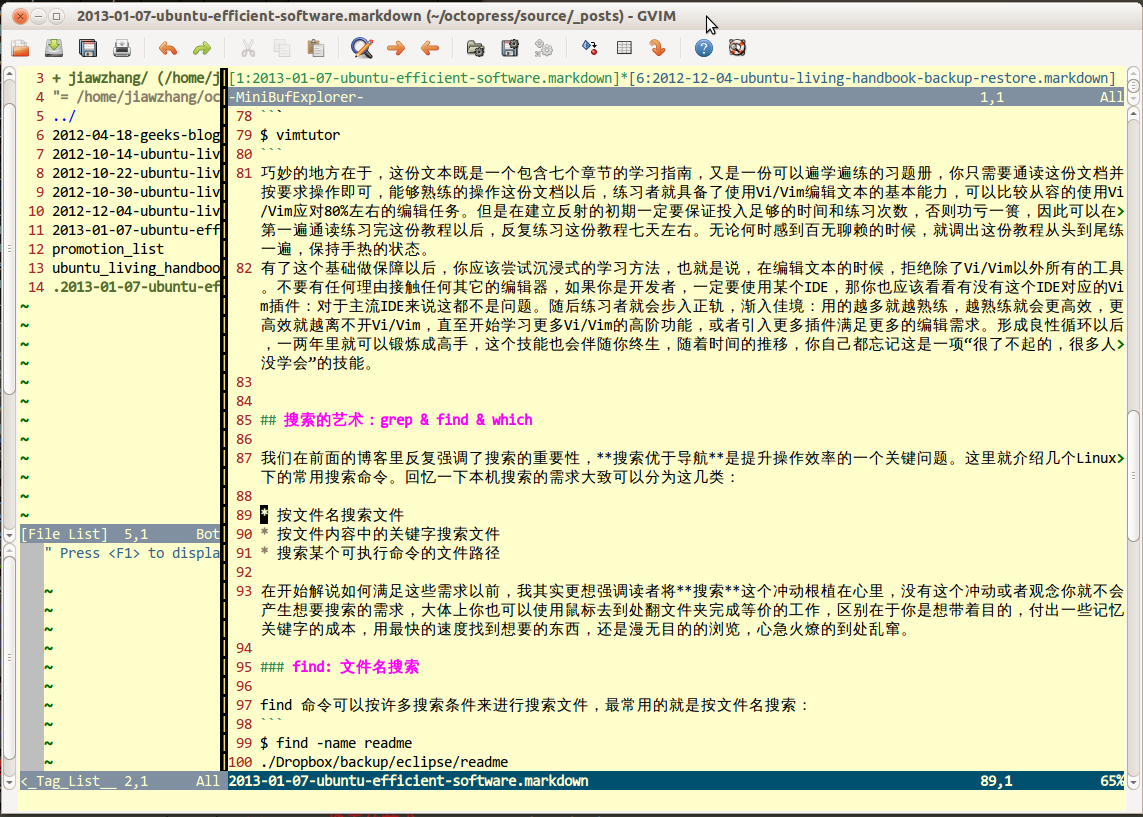Image resolution: width=1143 pixels, height=817 pixels.
Task: Print the document with the printer icon
Action: (x=122, y=47)
